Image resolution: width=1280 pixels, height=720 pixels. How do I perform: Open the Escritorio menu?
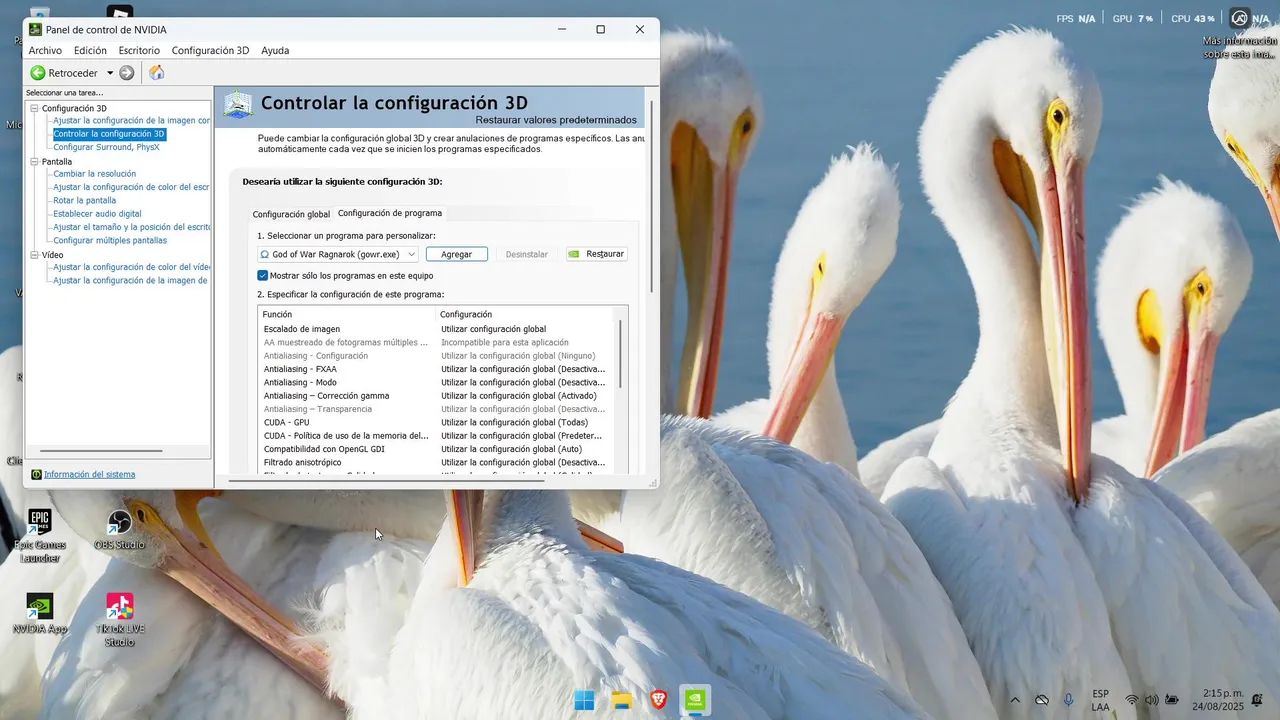click(139, 51)
